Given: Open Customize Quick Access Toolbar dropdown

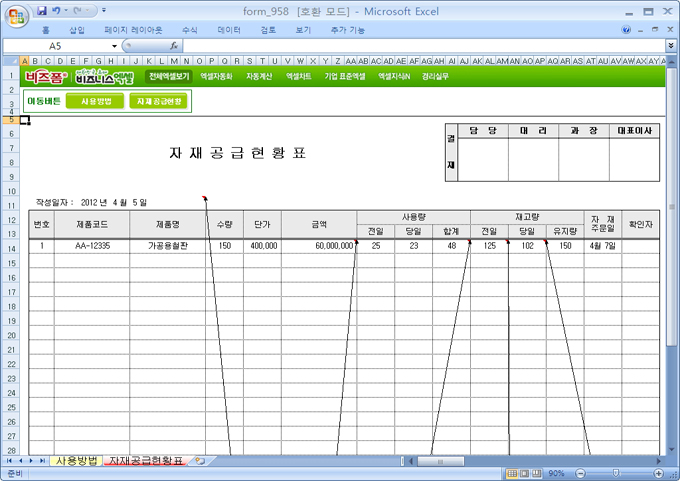Looking at the screenshot, I should pos(104,10).
